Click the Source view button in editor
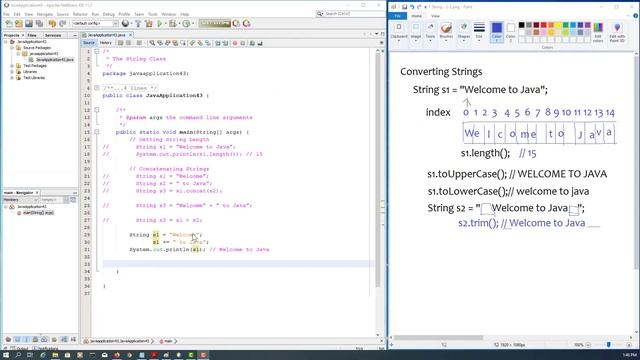Image resolution: width=640 pixels, height=360 pixels. [89, 43]
